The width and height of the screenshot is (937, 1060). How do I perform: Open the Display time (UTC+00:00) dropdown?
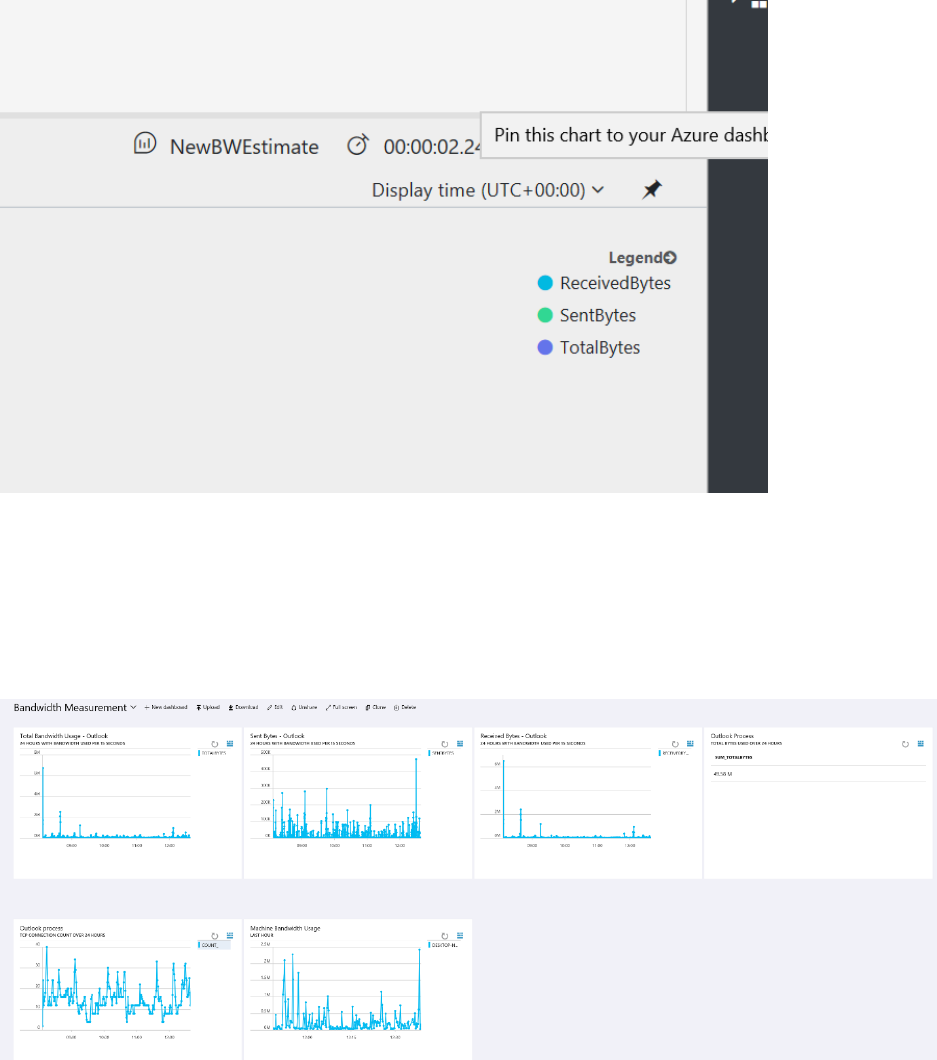487,190
